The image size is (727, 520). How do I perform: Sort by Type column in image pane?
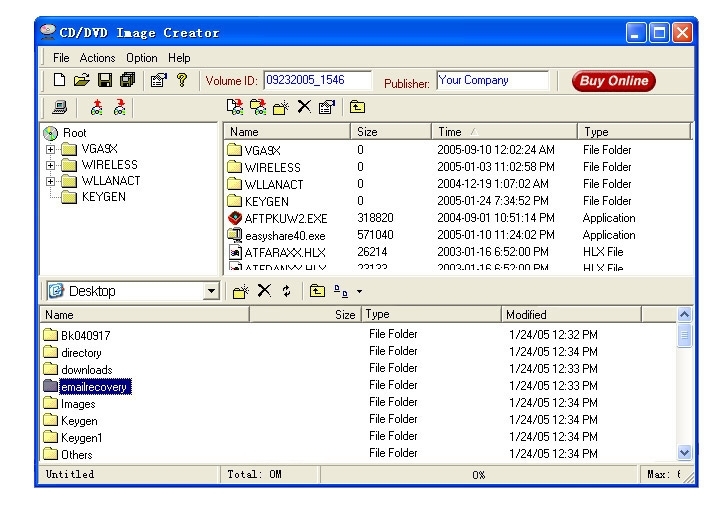click(x=634, y=132)
